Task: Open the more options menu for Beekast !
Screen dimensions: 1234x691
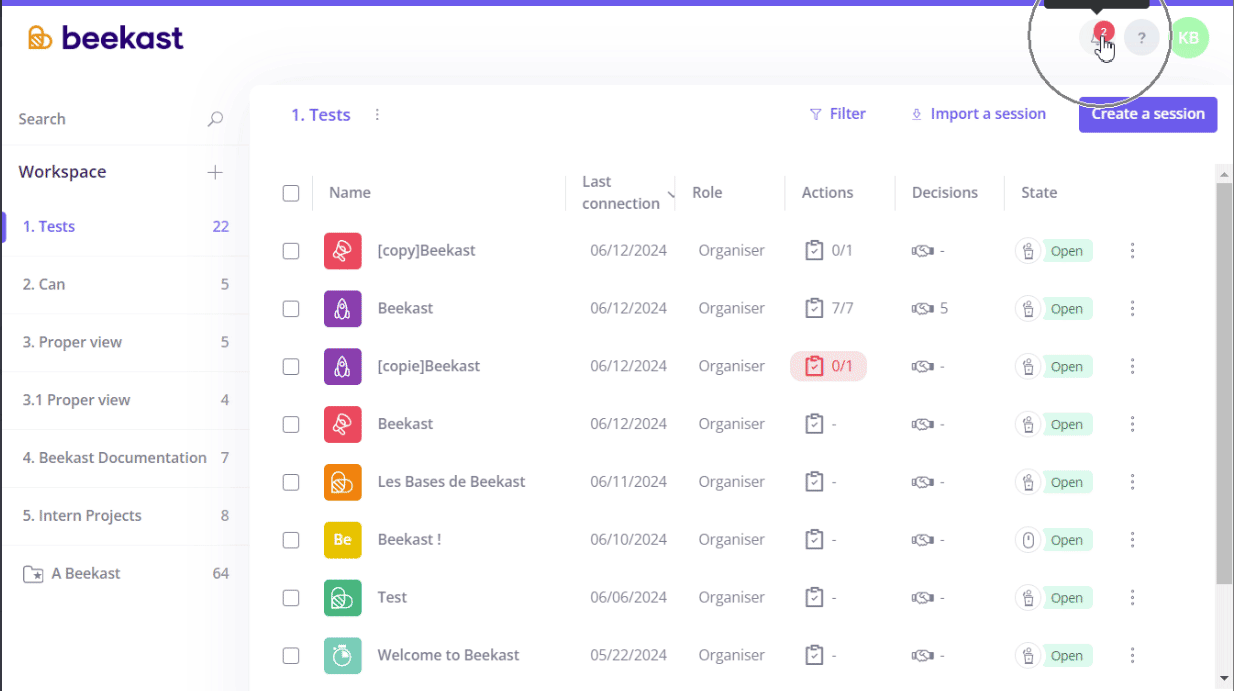Action: (1132, 540)
